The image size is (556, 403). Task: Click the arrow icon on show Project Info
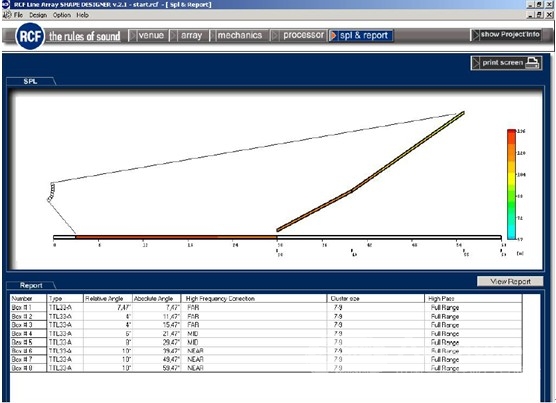point(476,35)
